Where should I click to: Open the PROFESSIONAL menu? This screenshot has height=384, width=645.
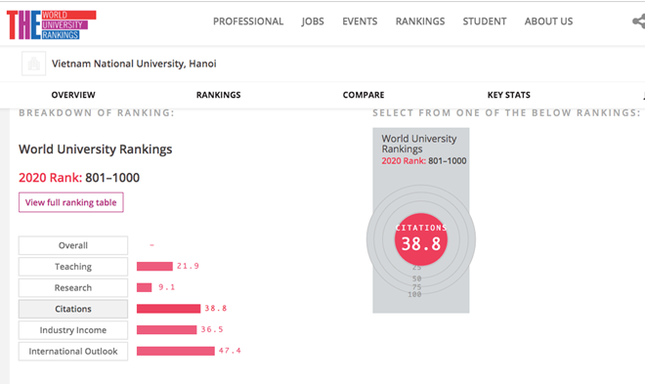coord(248,21)
